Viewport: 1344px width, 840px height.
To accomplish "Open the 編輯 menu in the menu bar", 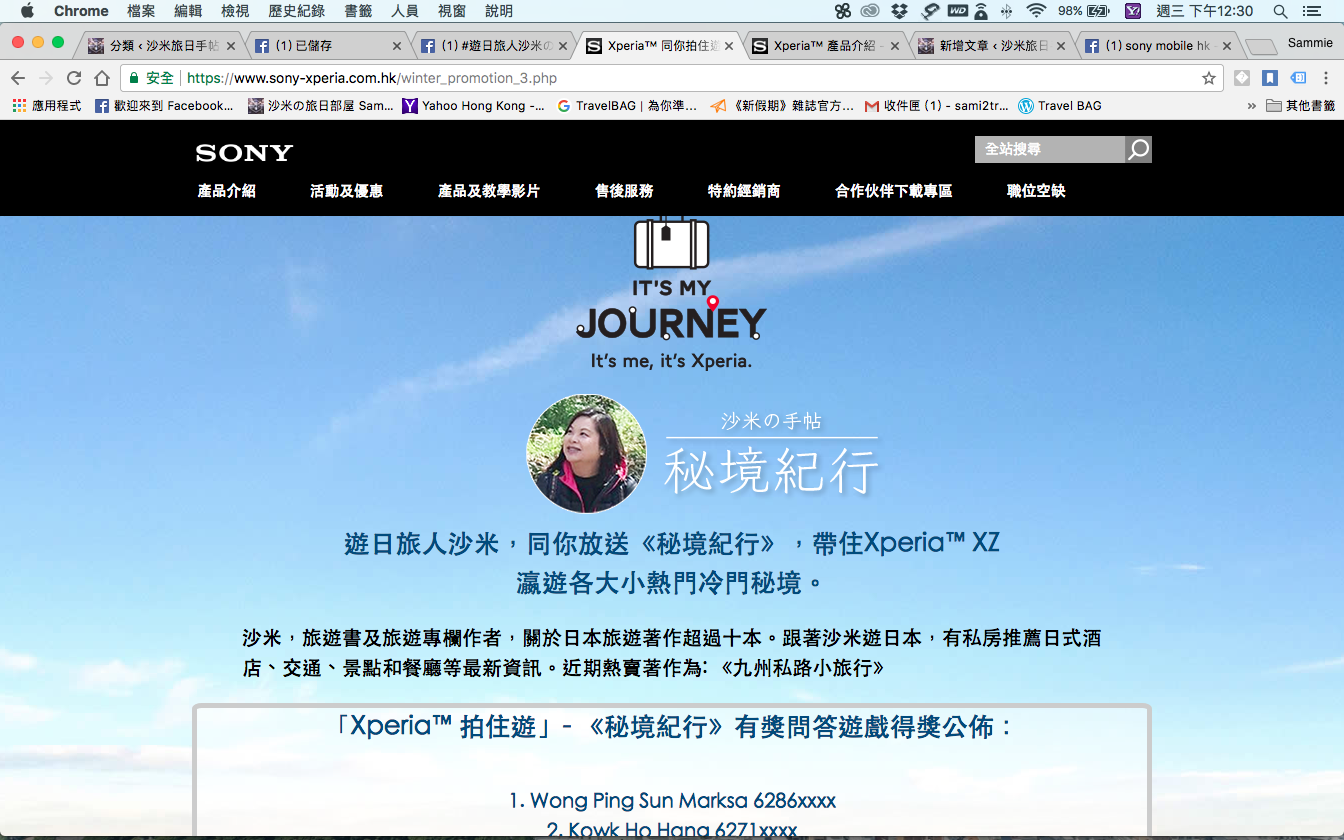I will (x=188, y=11).
